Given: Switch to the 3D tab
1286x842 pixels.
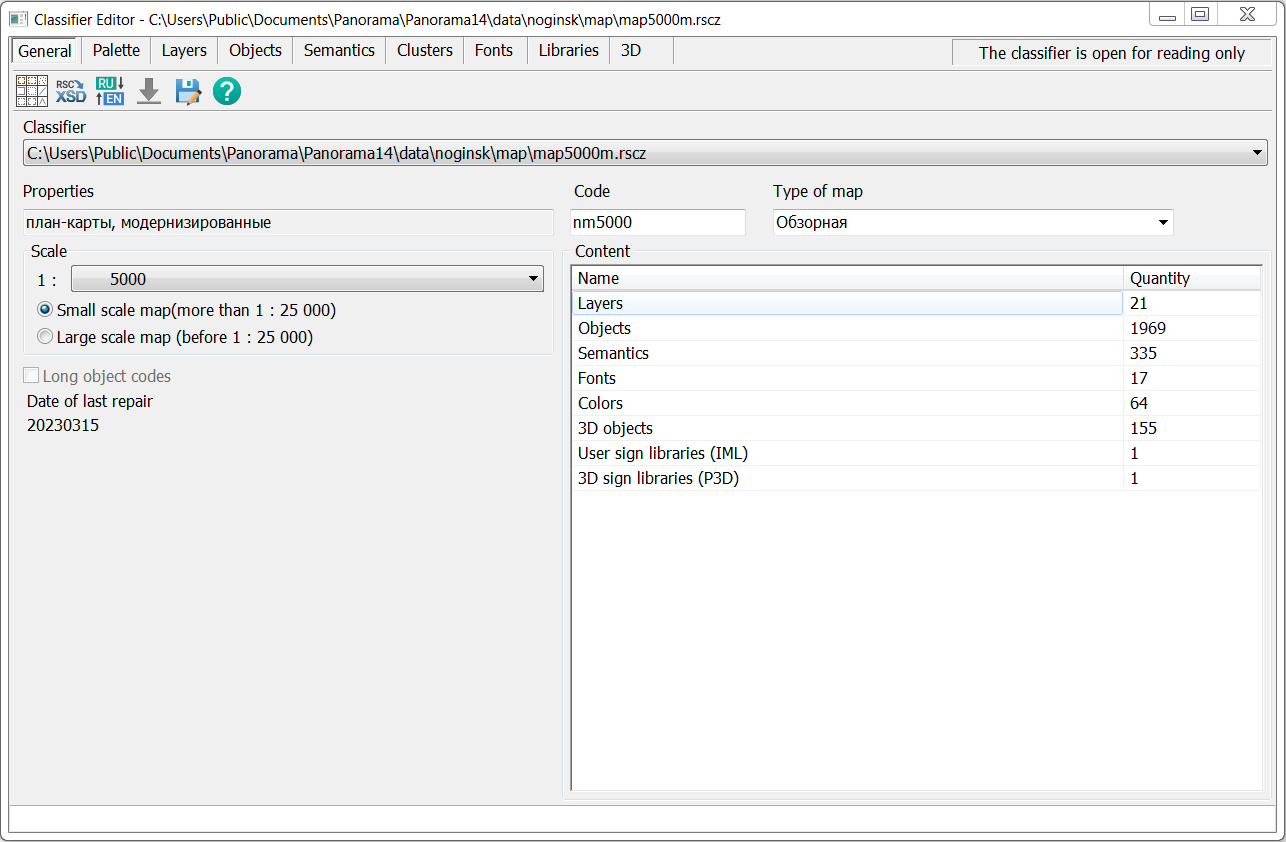Looking at the screenshot, I should point(631,50).
